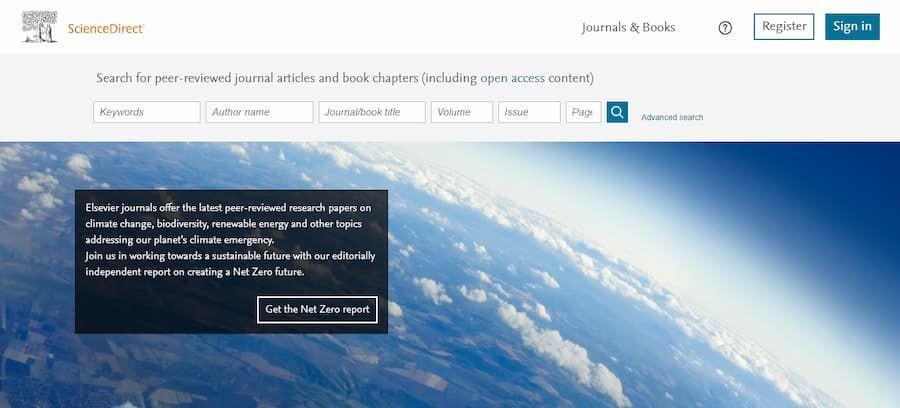Image resolution: width=900 pixels, height=408 pixels.
Task: Open the help question mark icon
Action: [725, 28]
